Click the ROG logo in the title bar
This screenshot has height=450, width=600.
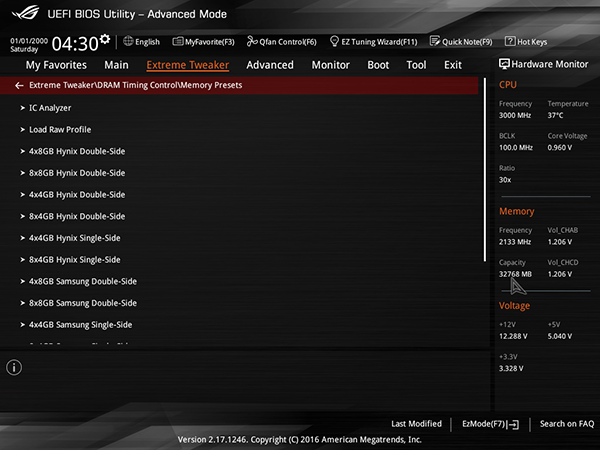[25, 13]
